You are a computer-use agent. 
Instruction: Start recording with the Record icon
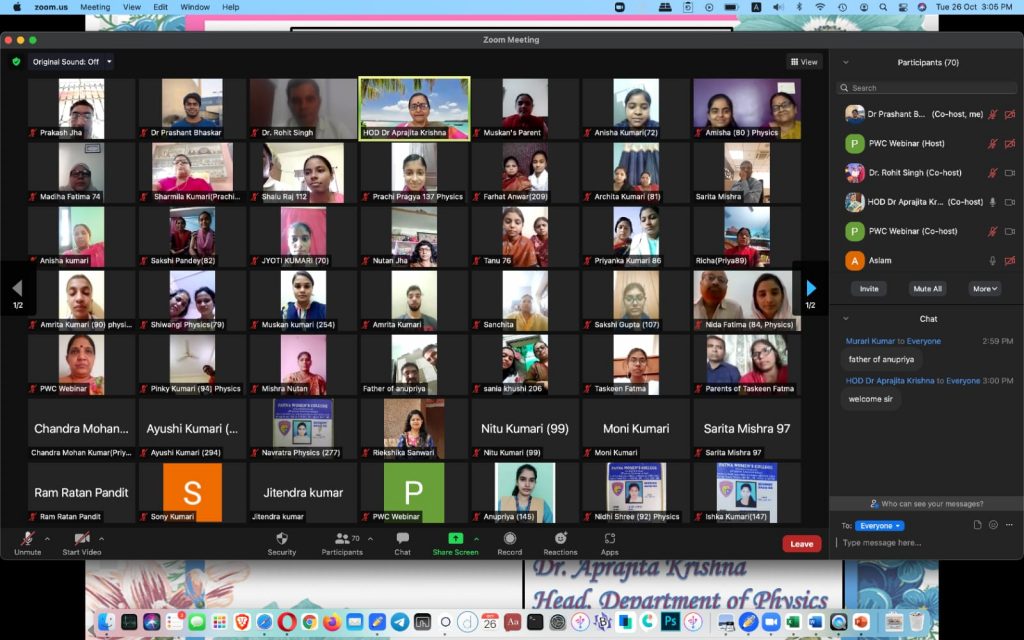[x=510, y=538]
